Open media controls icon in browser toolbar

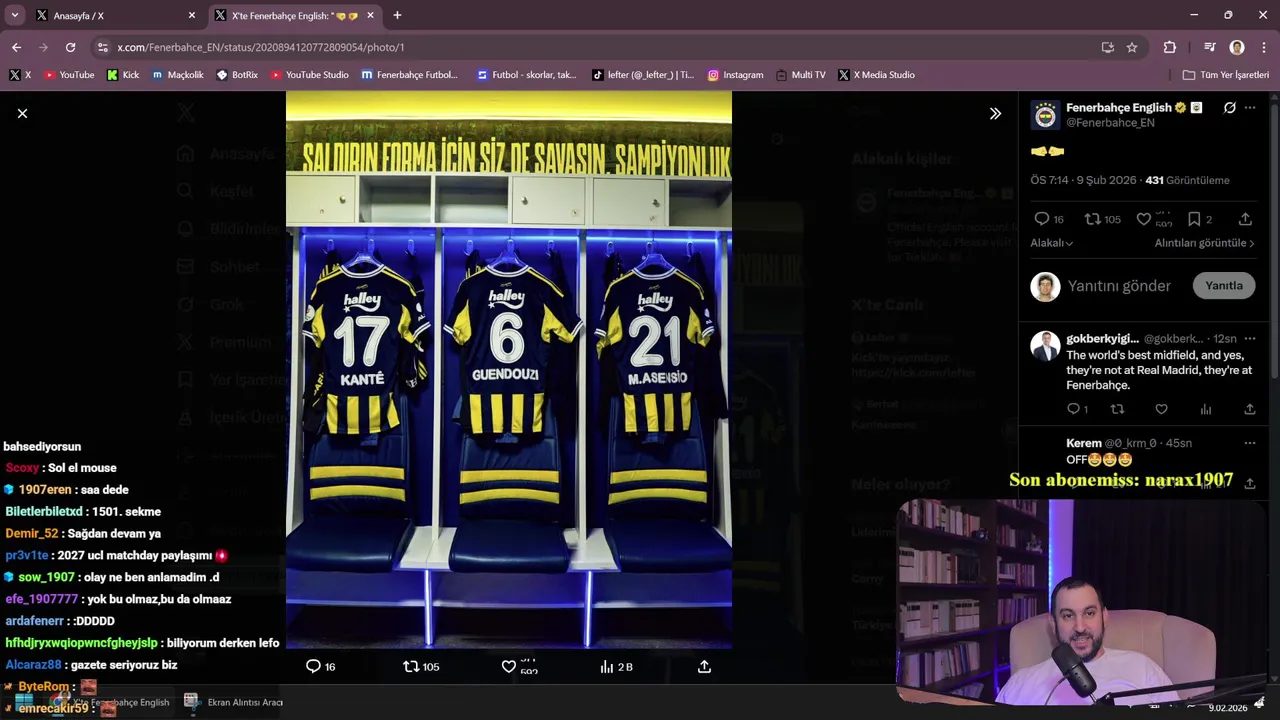(1210, 47)
